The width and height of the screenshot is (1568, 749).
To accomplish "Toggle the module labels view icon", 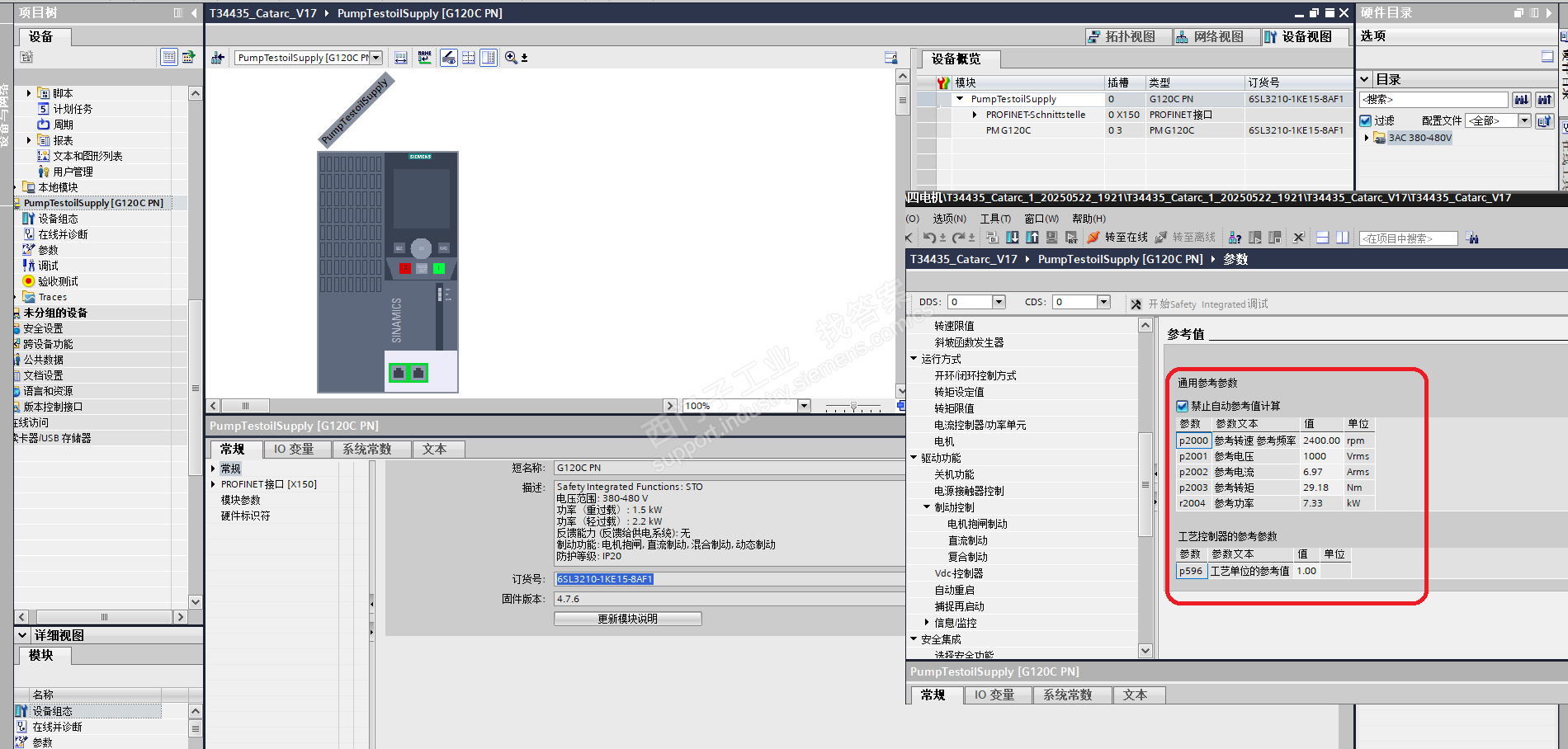I will coord(449,58).
